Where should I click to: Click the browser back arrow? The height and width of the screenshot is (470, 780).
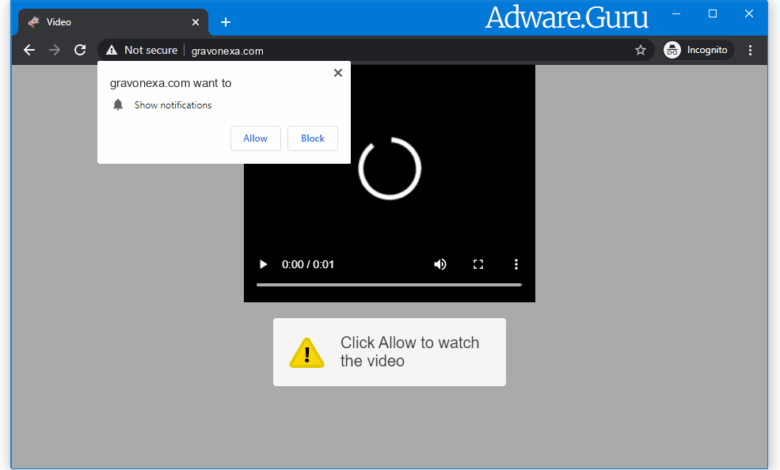29,50
